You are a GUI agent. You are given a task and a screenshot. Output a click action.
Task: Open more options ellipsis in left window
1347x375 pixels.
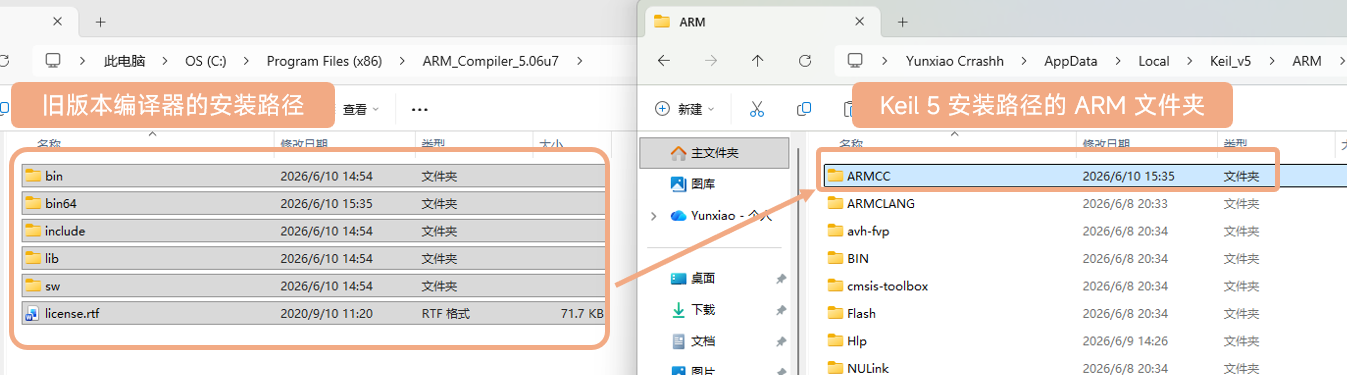(420, 109)
